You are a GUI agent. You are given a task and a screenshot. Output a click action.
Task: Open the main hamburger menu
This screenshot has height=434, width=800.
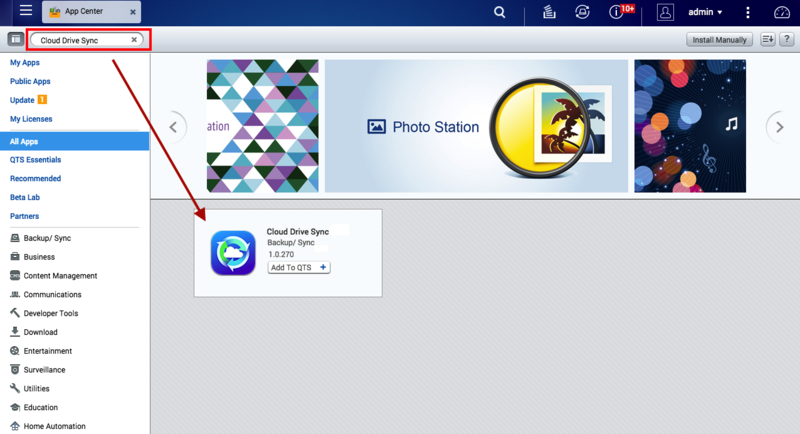click(x=26, y=10)
